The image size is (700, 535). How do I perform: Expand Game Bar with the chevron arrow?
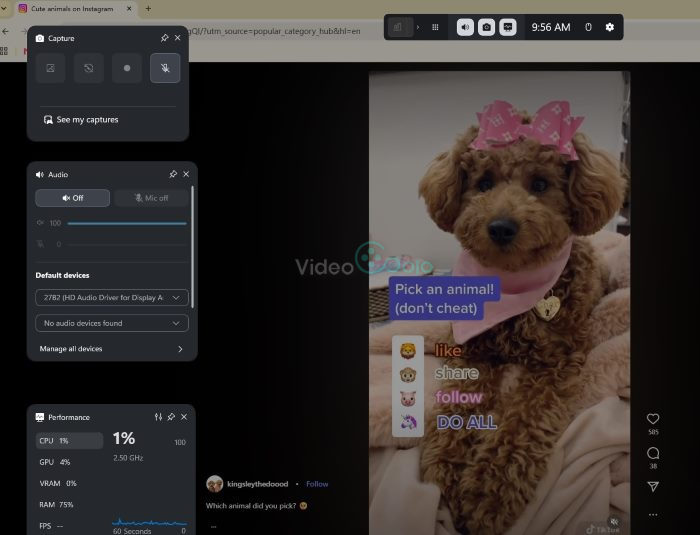(x=418, y=27)
